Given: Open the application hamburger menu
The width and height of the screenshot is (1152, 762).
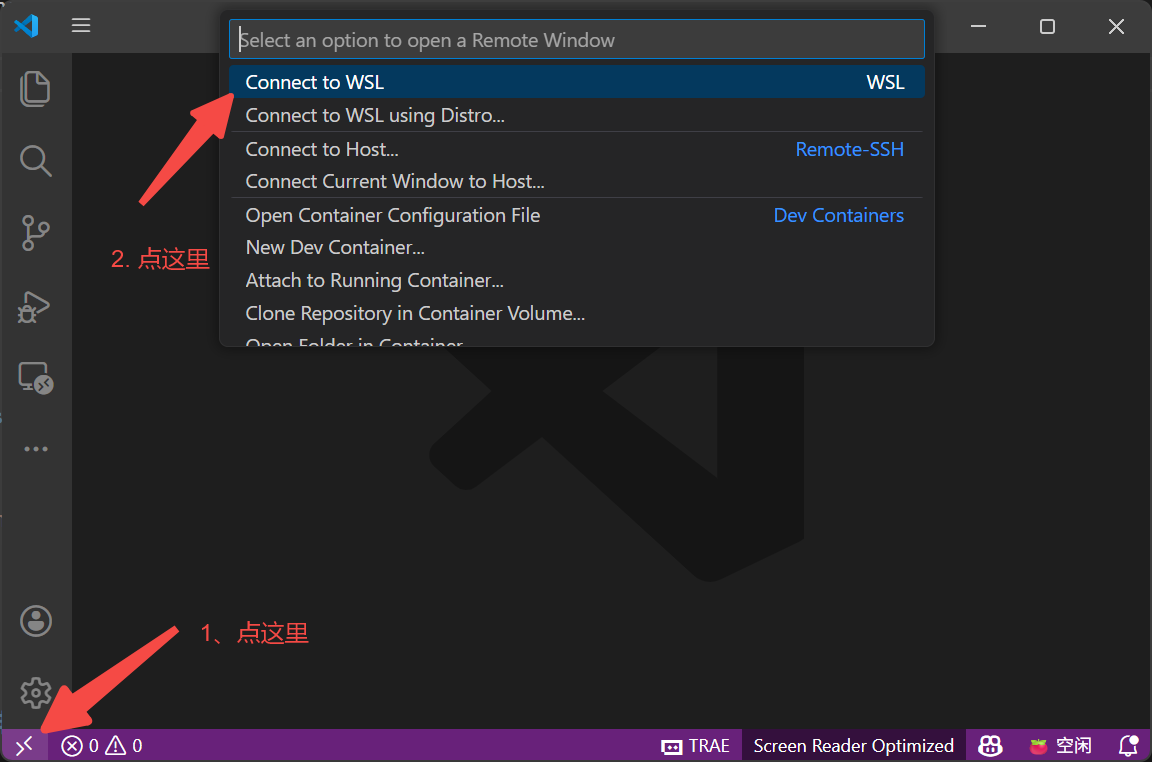Looking at the screenshot, I should pos(80,25).
